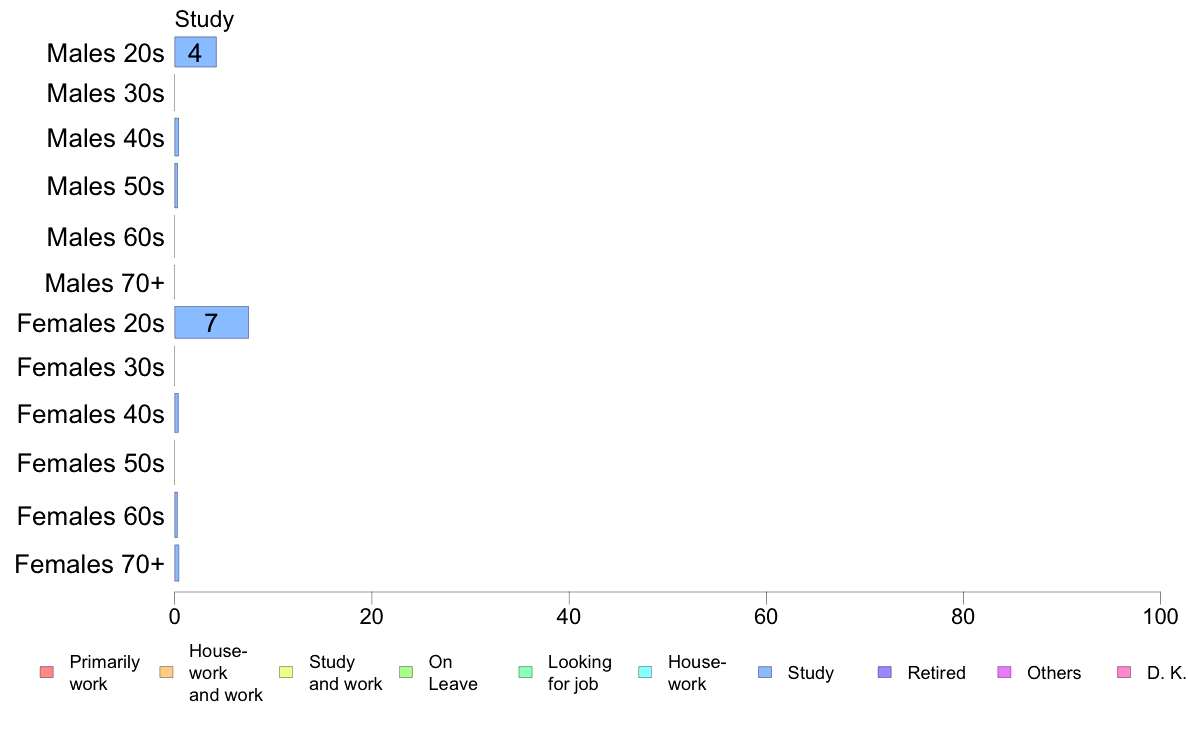Click the Housework and work orange swatch
This screenshot has height=736, width=1188.
tap(167, 672)
